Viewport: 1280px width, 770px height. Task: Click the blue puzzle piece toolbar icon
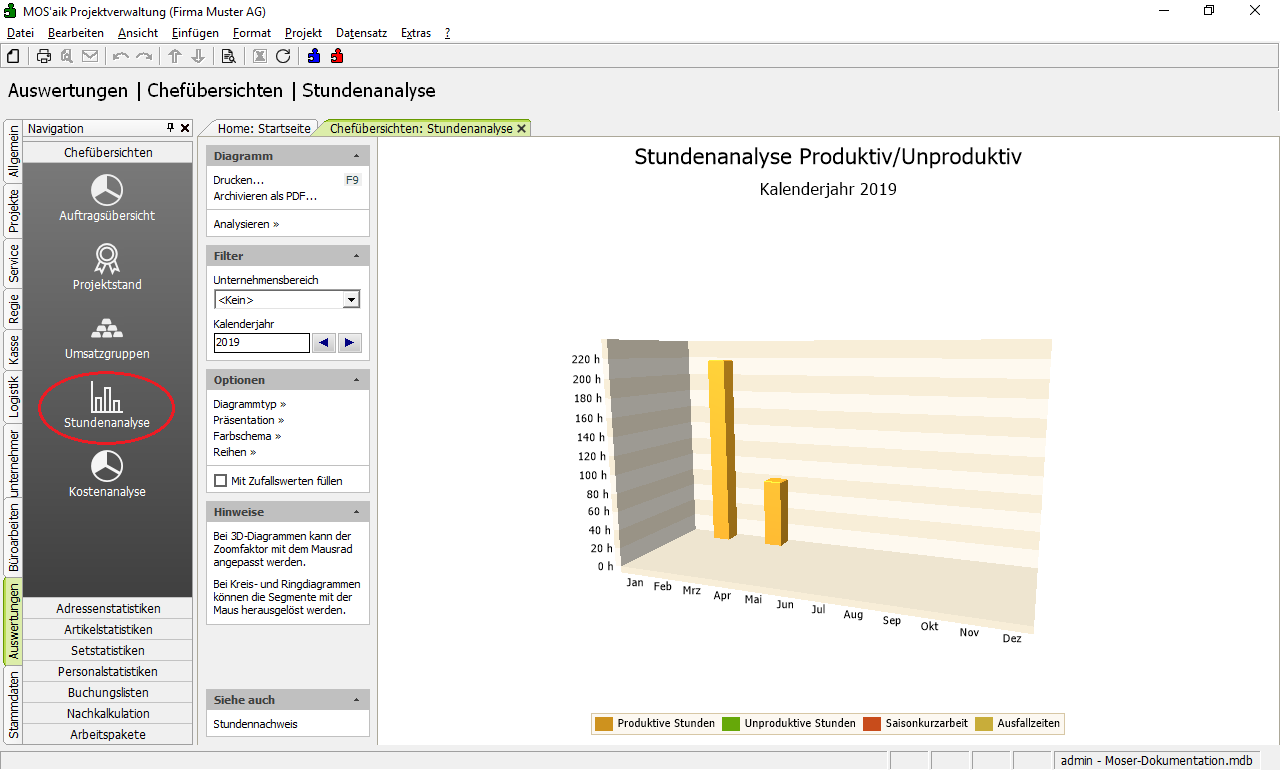tap(314, 56)
